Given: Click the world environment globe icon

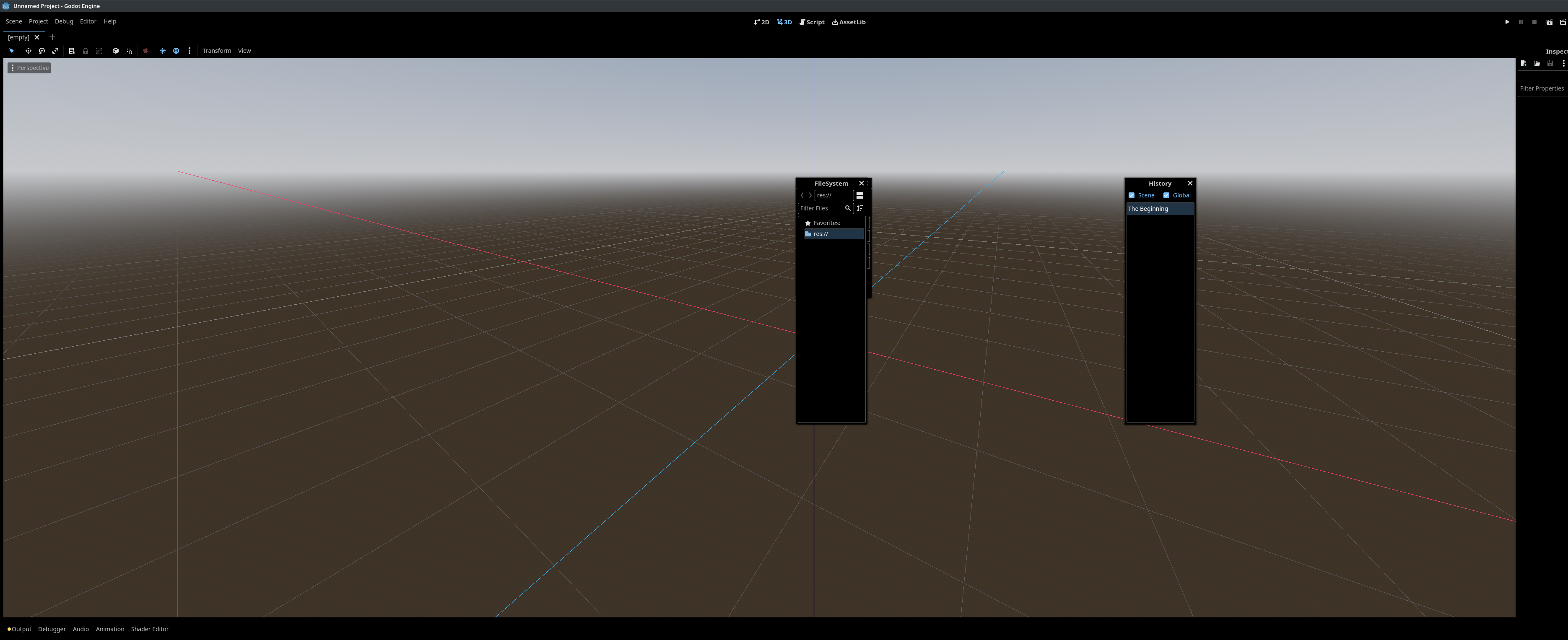Looking at the screenshot, I should (x=176, y=50).
